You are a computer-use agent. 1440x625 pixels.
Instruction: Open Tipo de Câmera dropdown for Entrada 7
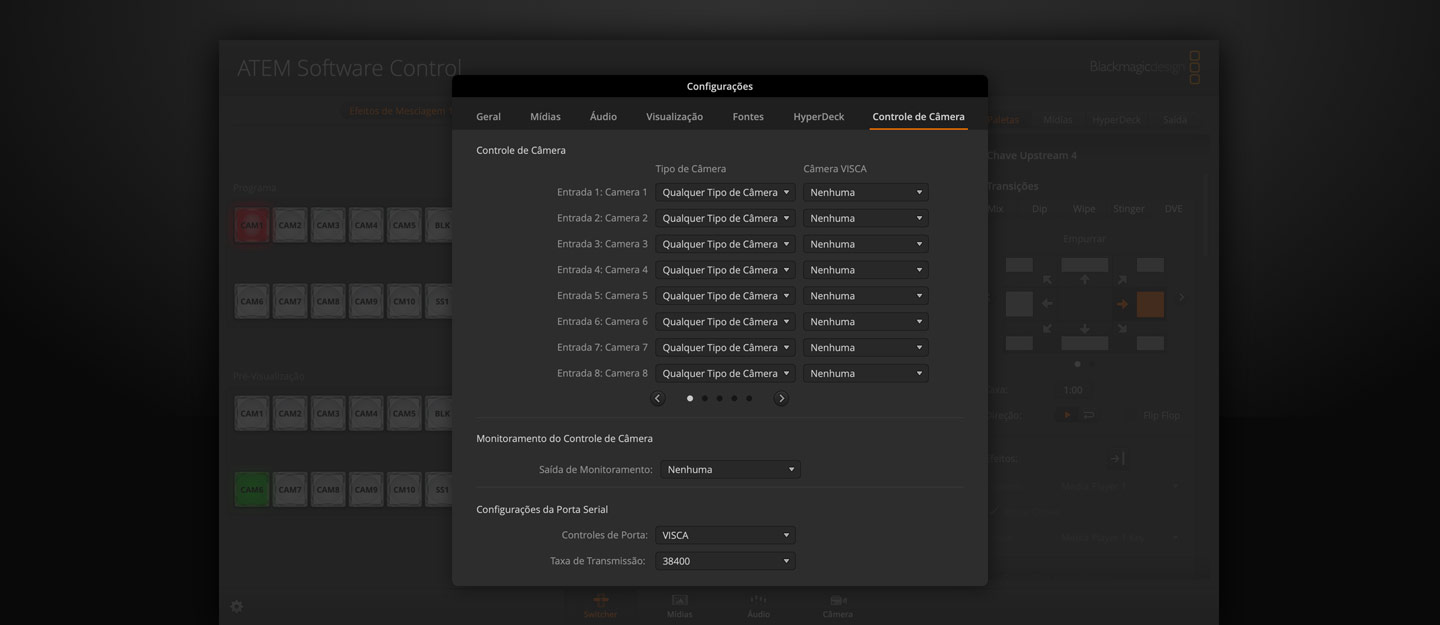725,348
